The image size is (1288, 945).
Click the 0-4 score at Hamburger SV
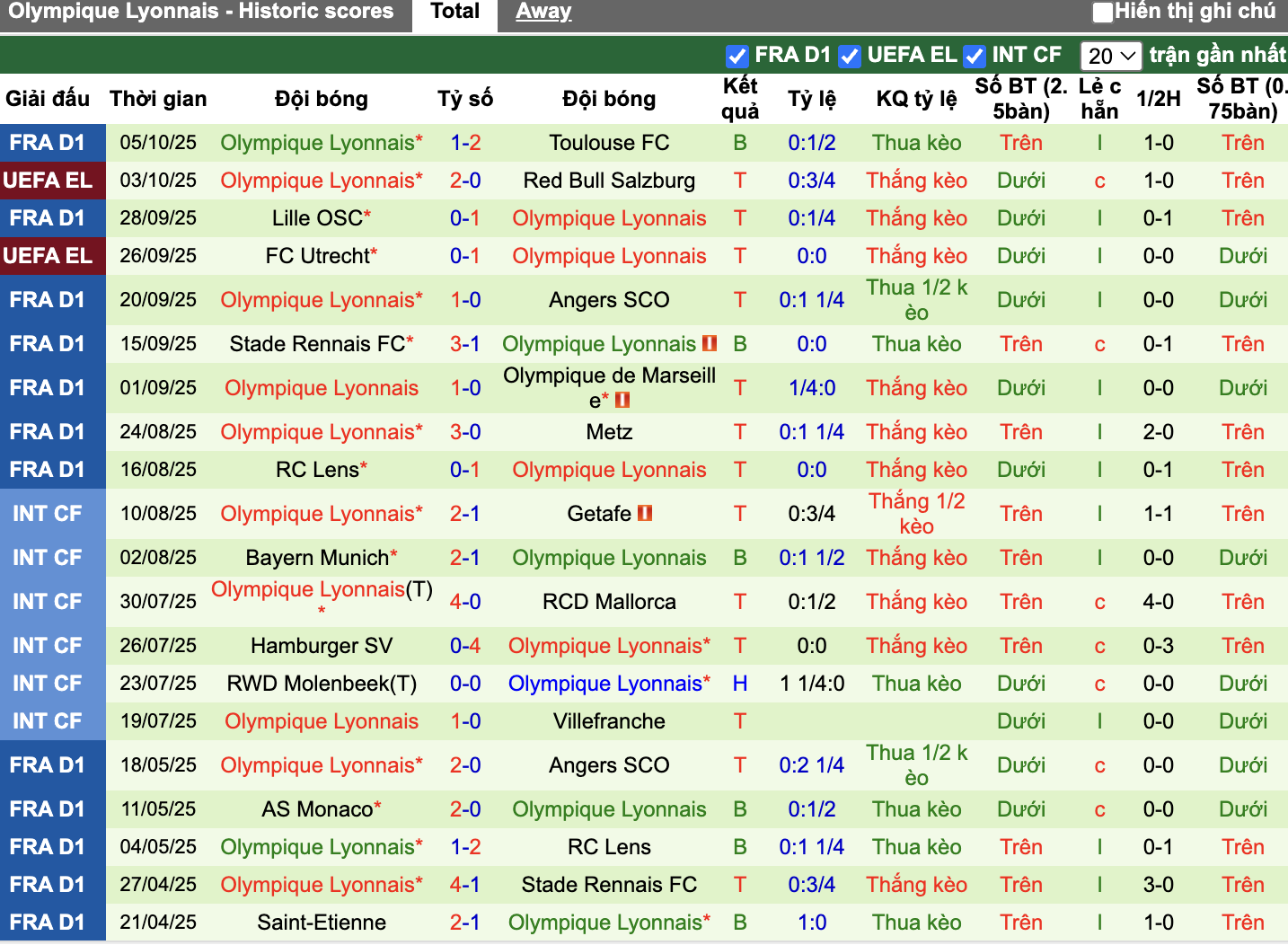point(465,646)
